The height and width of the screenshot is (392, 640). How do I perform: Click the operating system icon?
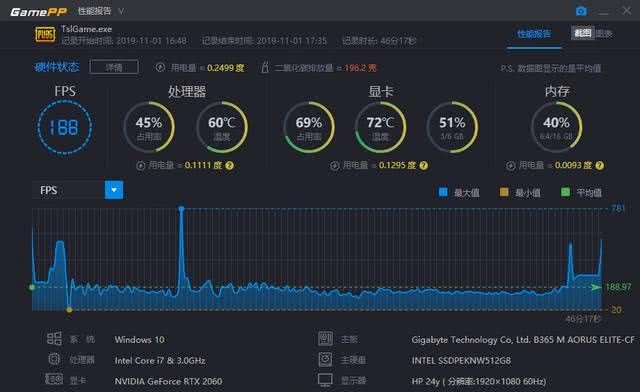(54, 339)
